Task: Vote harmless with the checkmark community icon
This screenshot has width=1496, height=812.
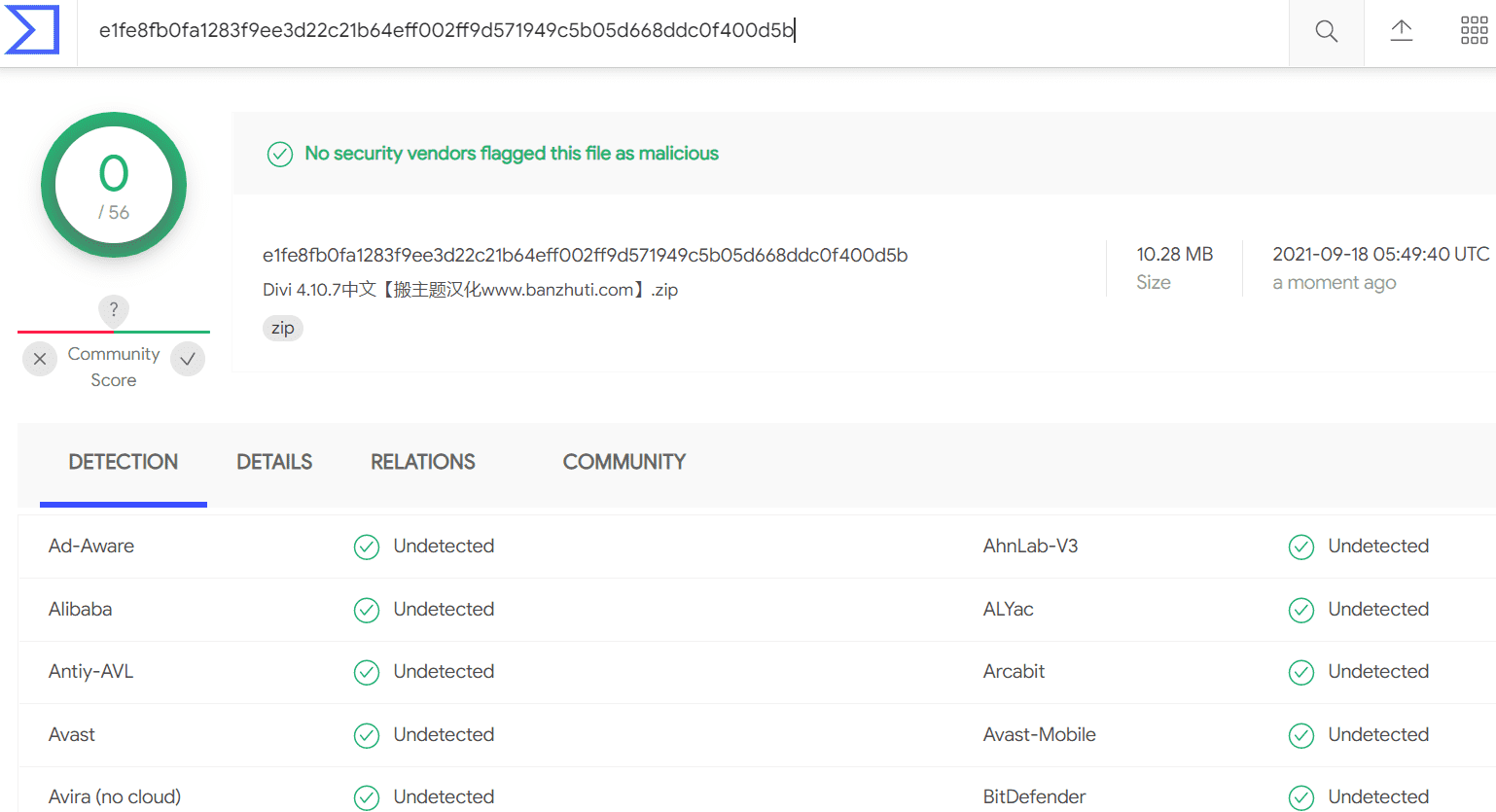Action: tap(188, 359)
